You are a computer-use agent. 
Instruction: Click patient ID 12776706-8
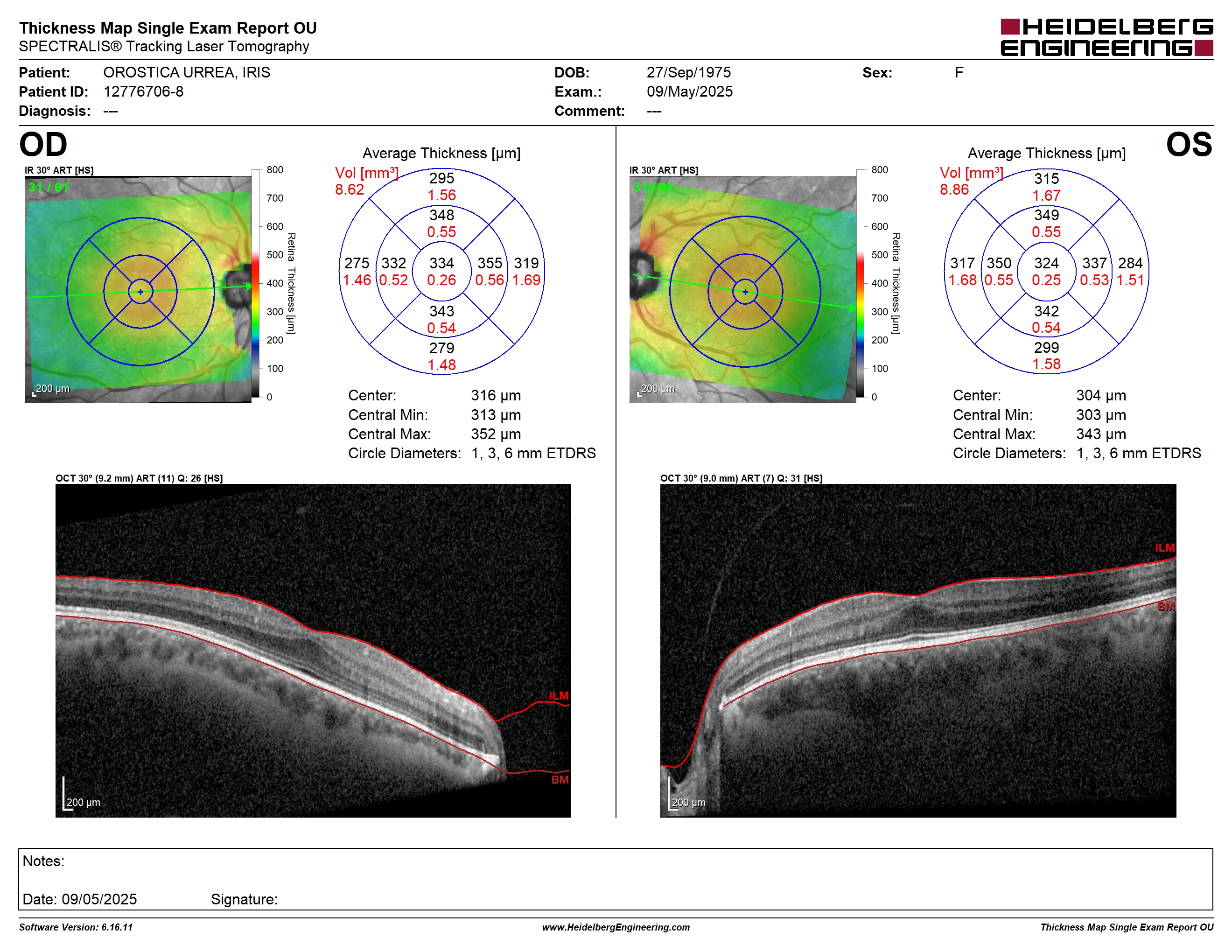click(143, 91)
